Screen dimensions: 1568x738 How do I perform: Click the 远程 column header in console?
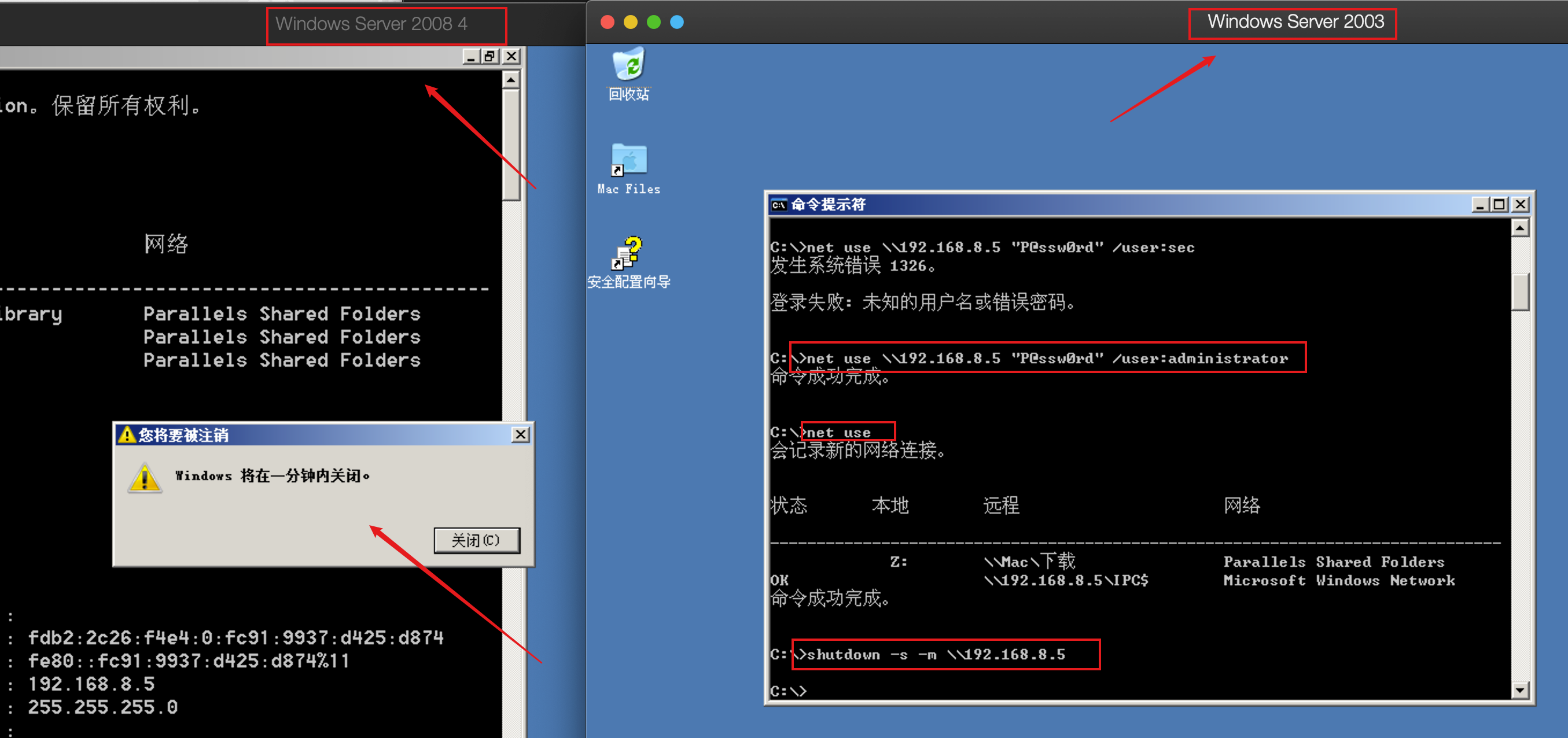1001,505
